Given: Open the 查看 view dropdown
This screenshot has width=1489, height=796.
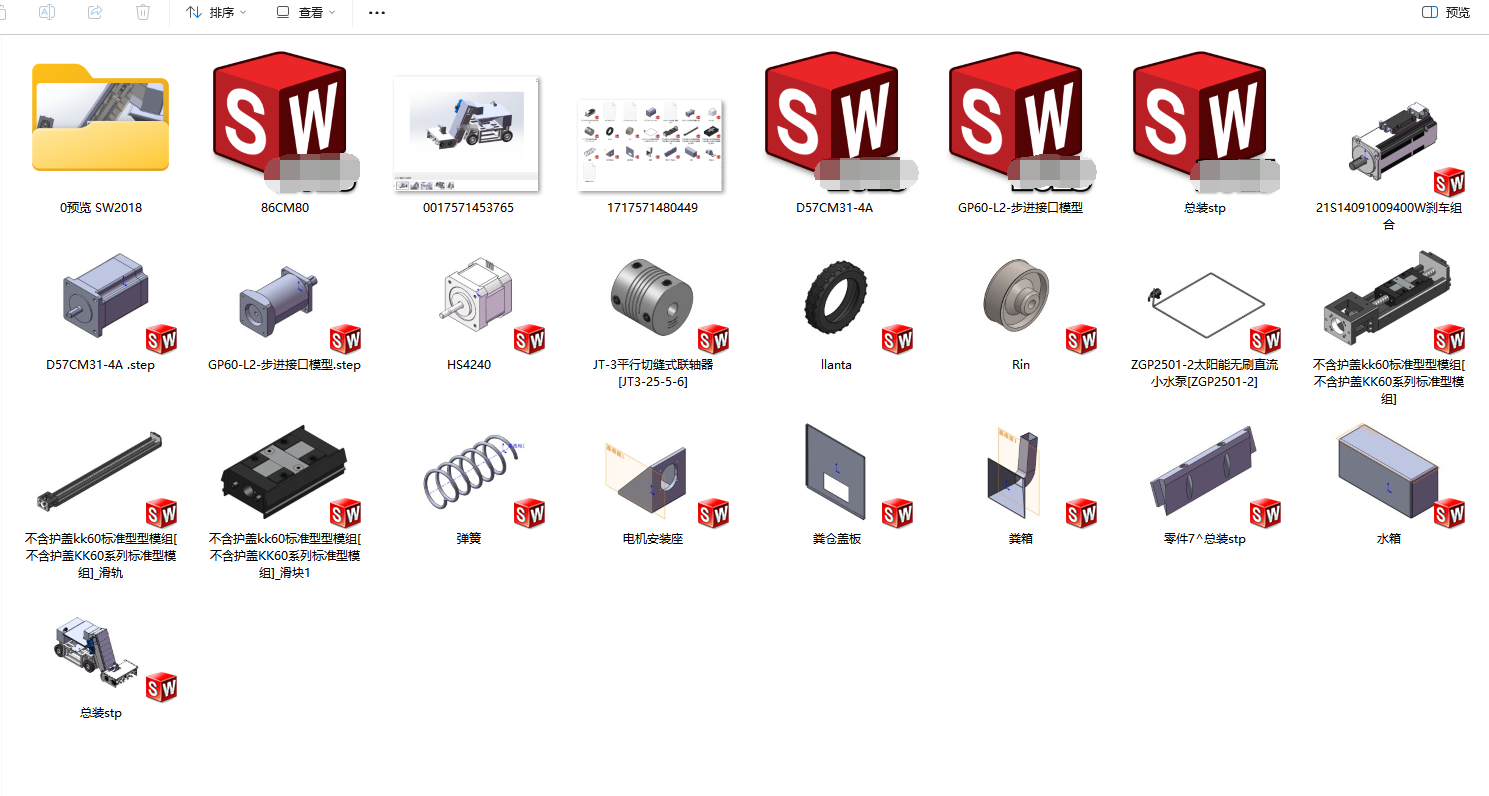Looking at the screenshot, I should (x=306, y=12).
